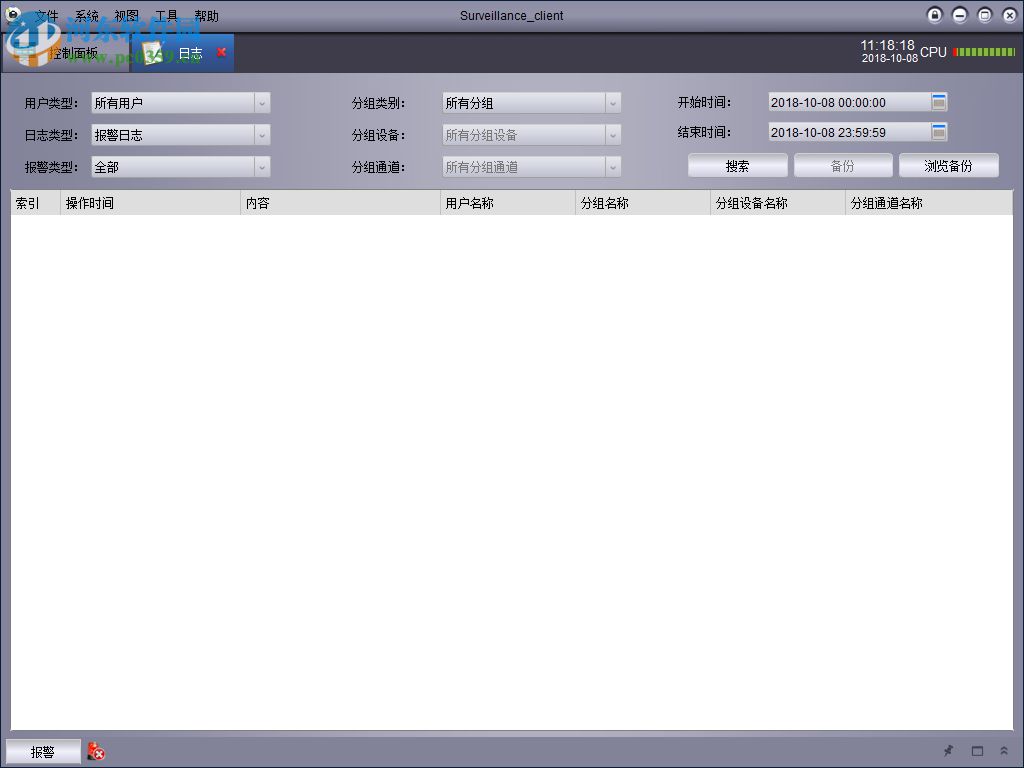Click the CPU usage meter bar

984,52
